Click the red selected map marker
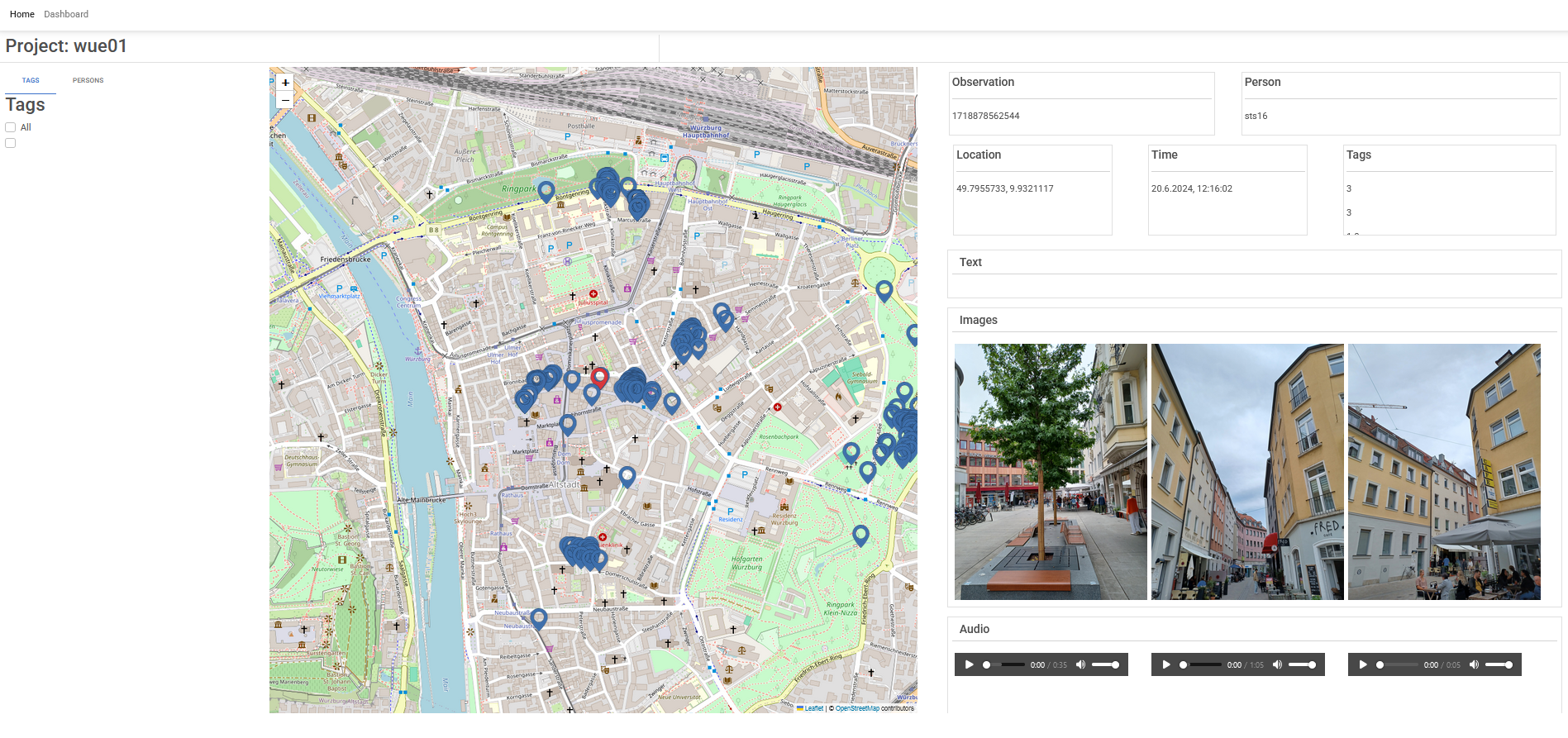Screen dimensions: 1568x738 [x=599, y=378]
